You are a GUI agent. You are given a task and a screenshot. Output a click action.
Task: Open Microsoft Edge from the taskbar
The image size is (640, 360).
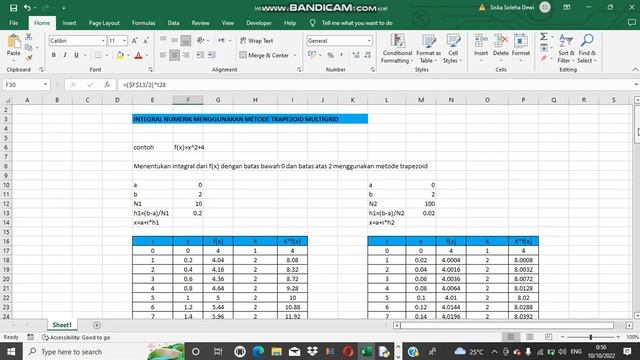tap(258, 351)
